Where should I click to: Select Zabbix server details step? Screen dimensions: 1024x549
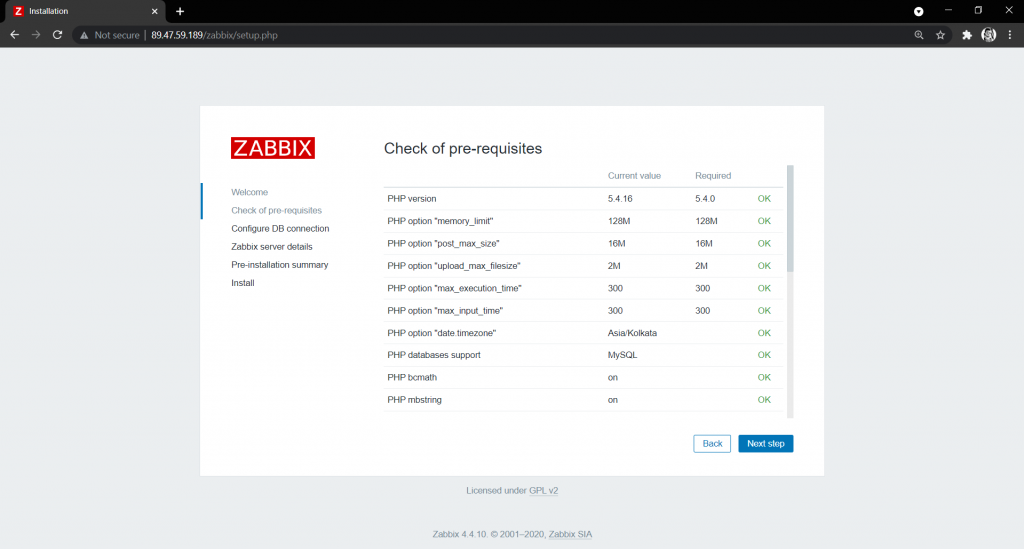(272, 247)
